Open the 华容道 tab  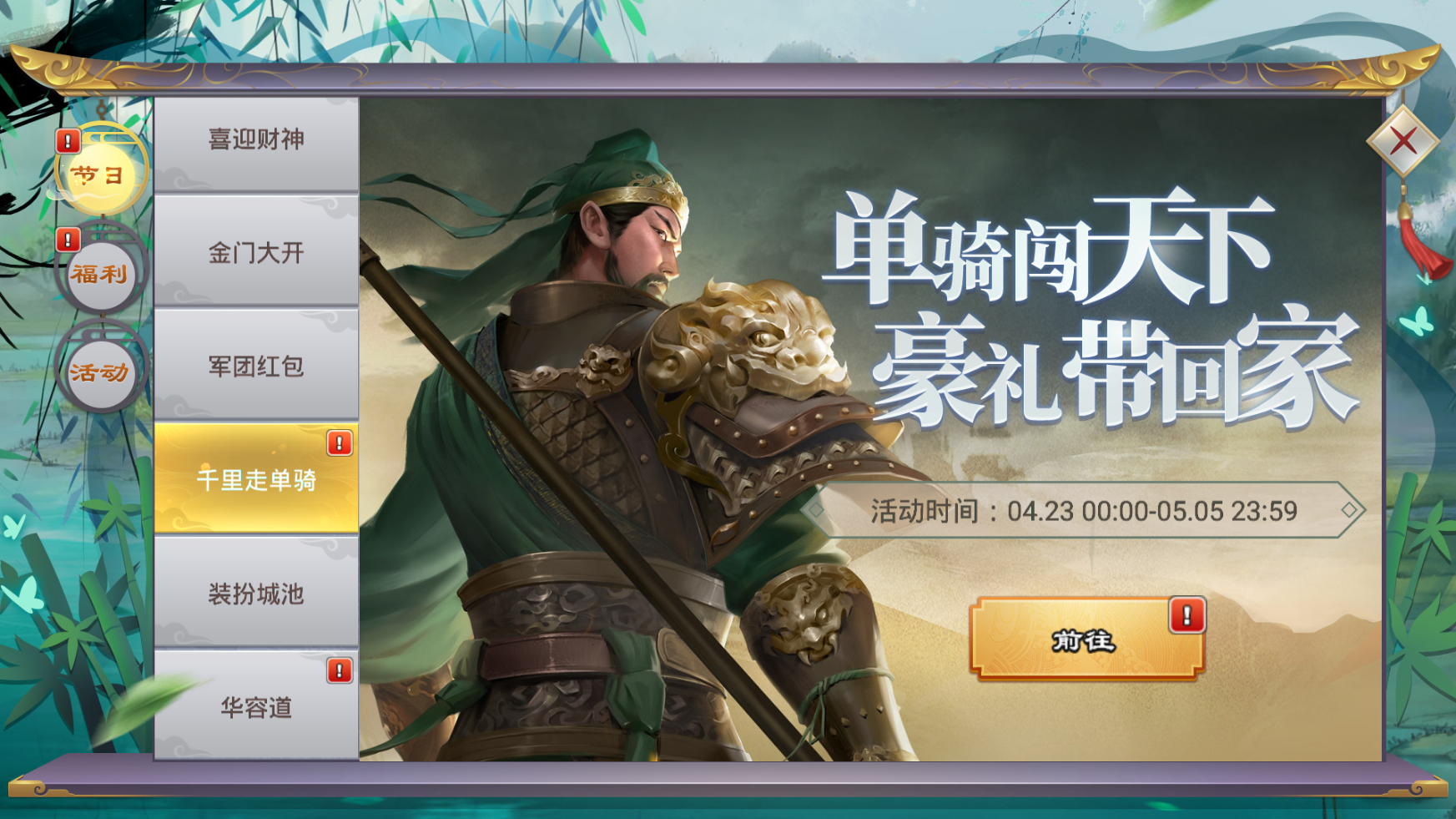(256, 705)
